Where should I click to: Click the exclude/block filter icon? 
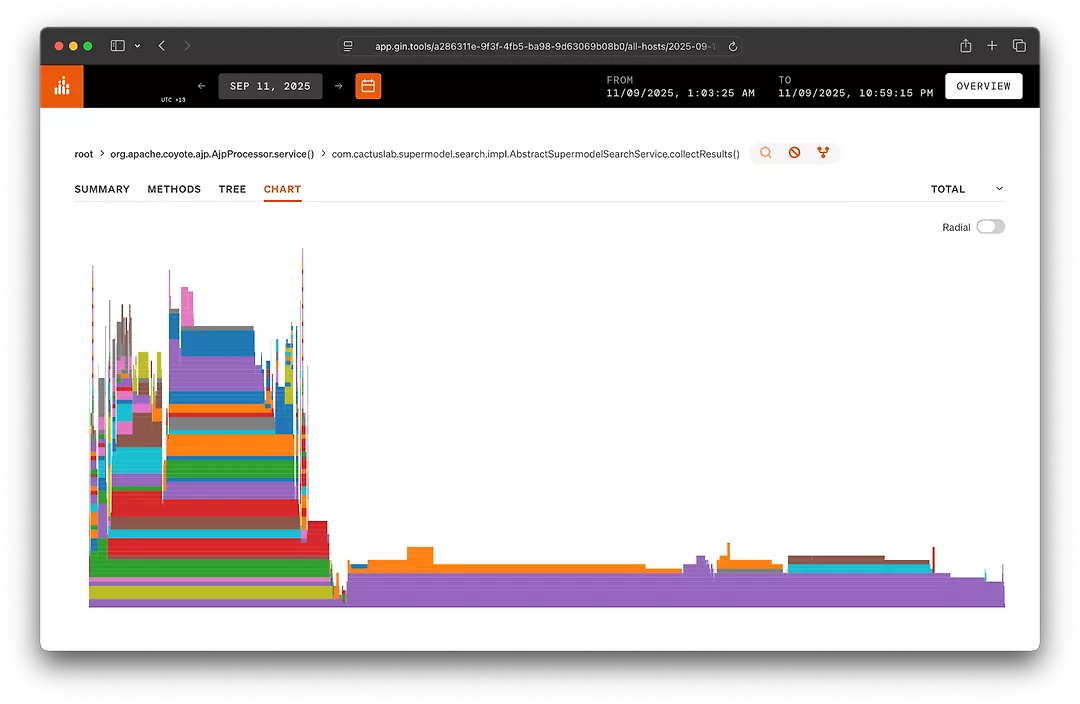point(794,153)
